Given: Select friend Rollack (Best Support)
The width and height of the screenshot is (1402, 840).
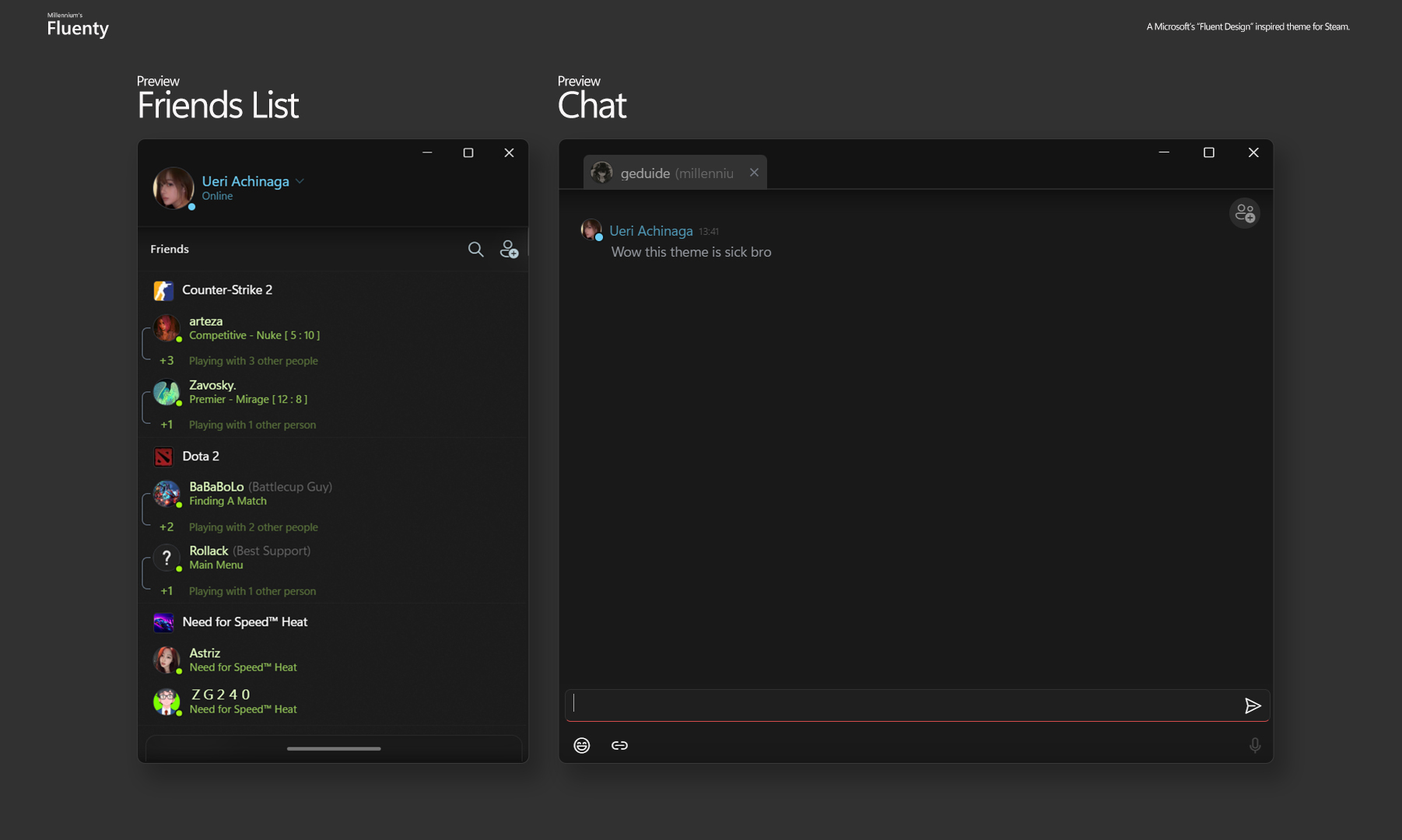Looking at the screenshot, I should pyautogui.click(x=333, y=558).
